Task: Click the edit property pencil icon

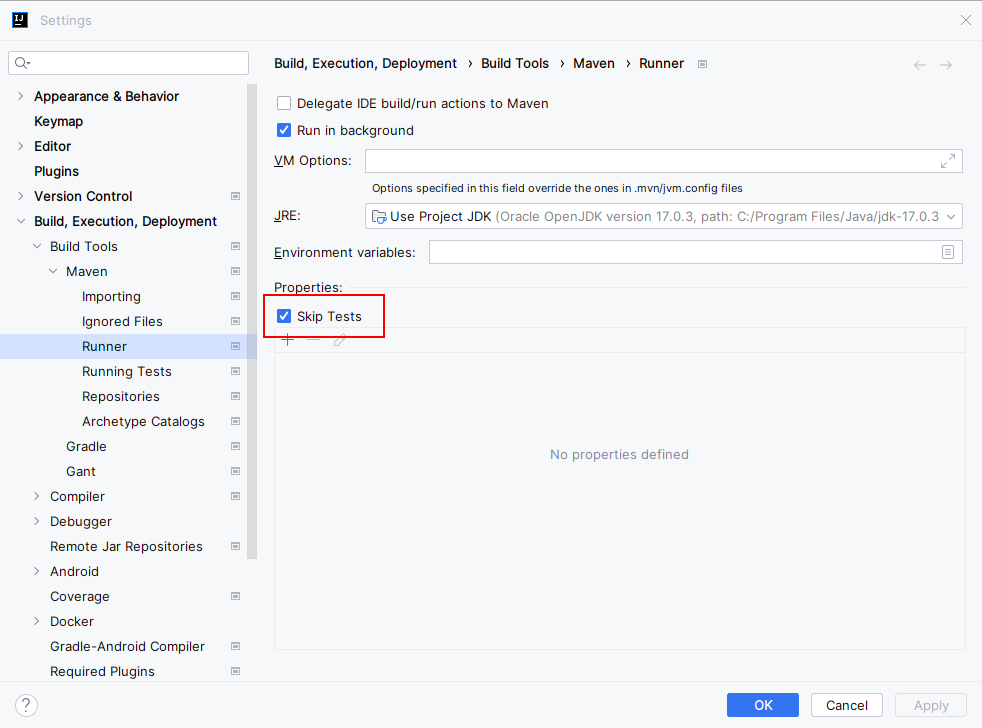Action: 340,340
